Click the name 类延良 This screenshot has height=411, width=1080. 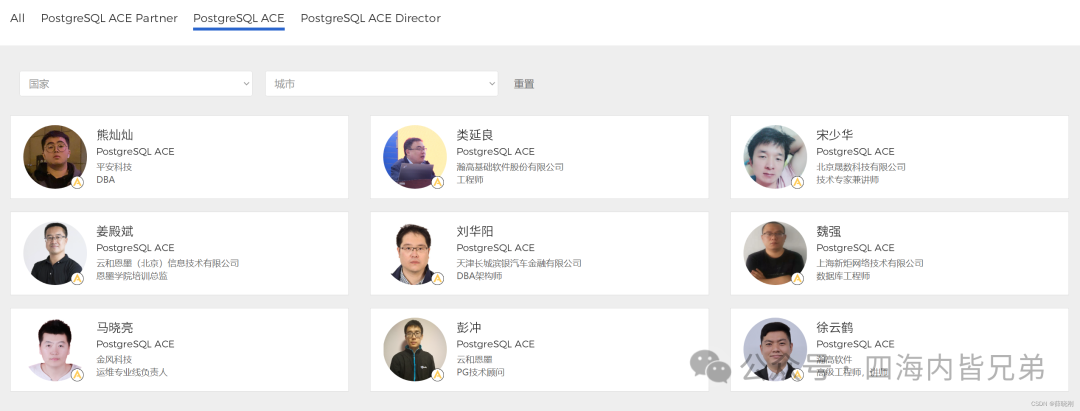[475, 135]
